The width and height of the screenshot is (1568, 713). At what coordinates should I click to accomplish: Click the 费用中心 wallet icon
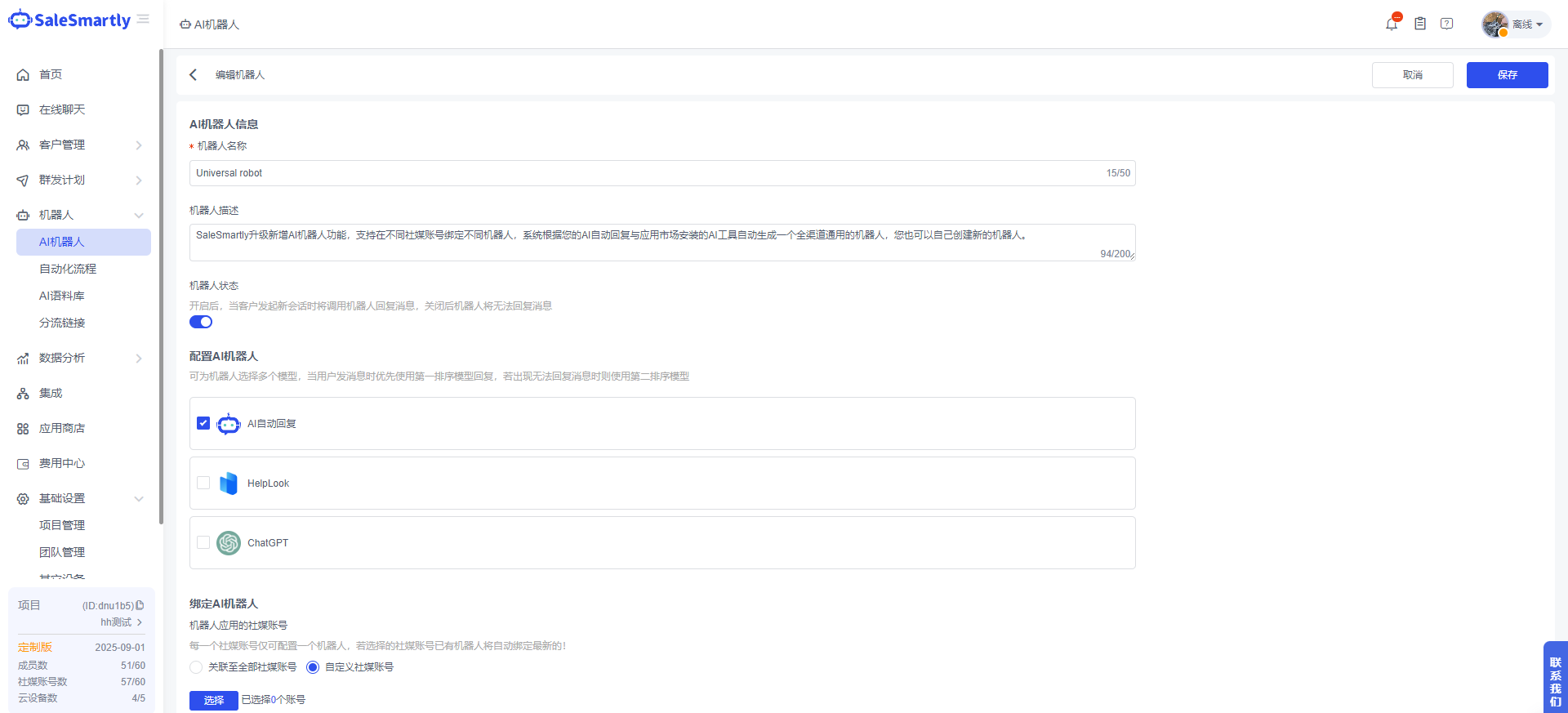click(x=23, y=463)
